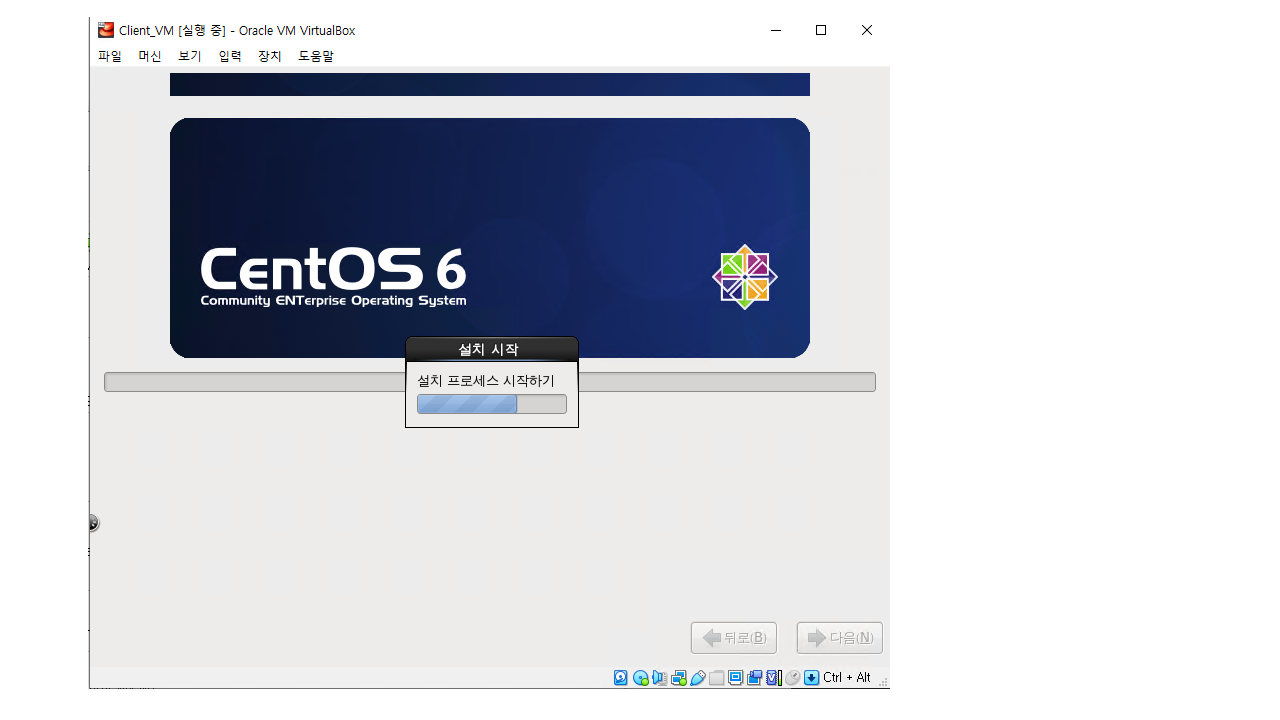Image resolution: width=1280 pixels, height=720 pixels.
Task: Open the 도움말 menu
Action: 316,57
